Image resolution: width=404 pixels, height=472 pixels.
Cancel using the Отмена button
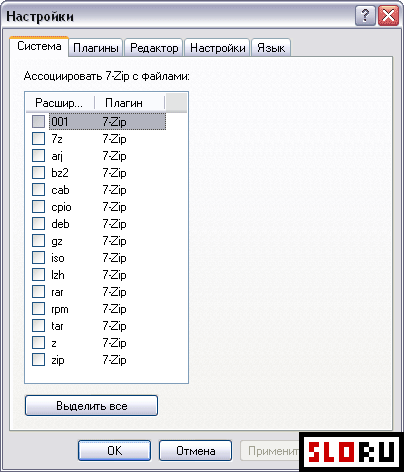coord(195,451)
